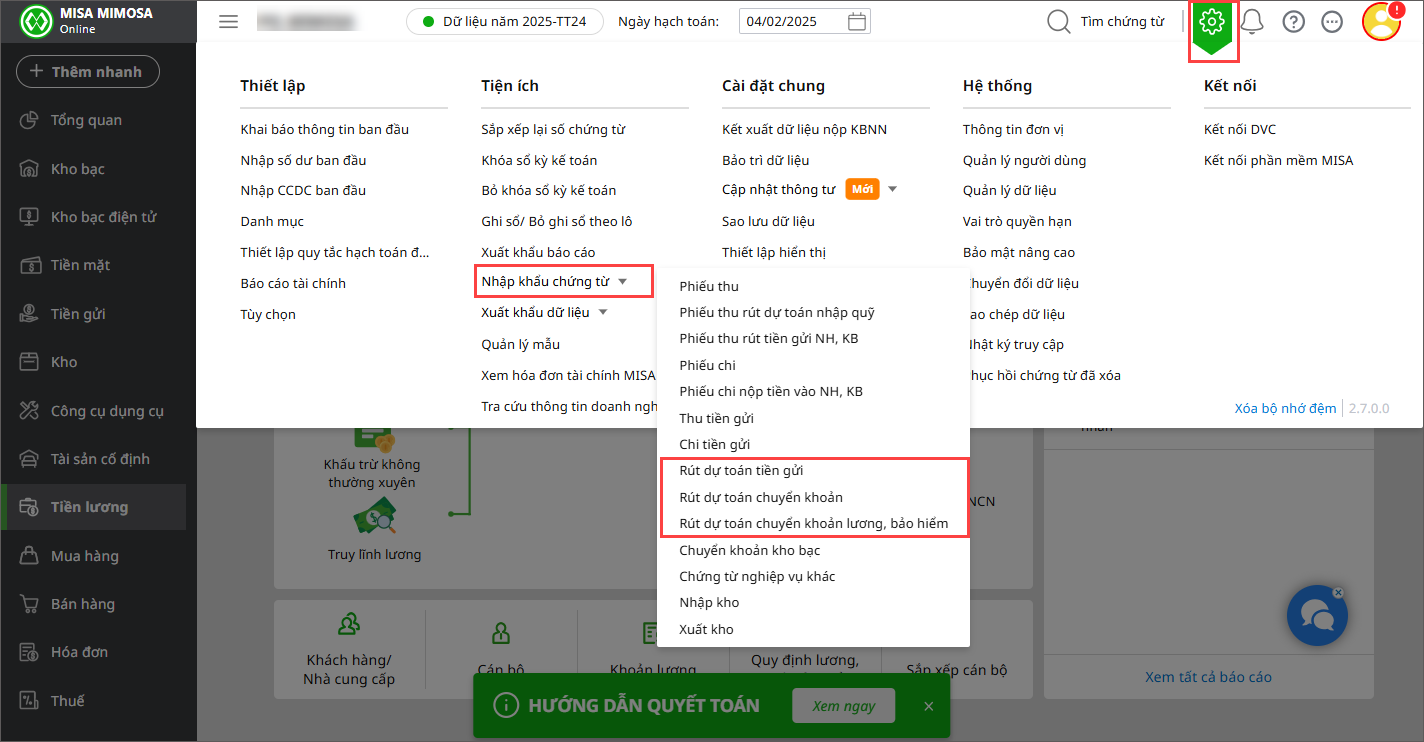Image resolution: width=1424 pixels, height=742 pixels.
Task: Open the notifications bell
Action: pyautogui.click(x=1252, y=22)
